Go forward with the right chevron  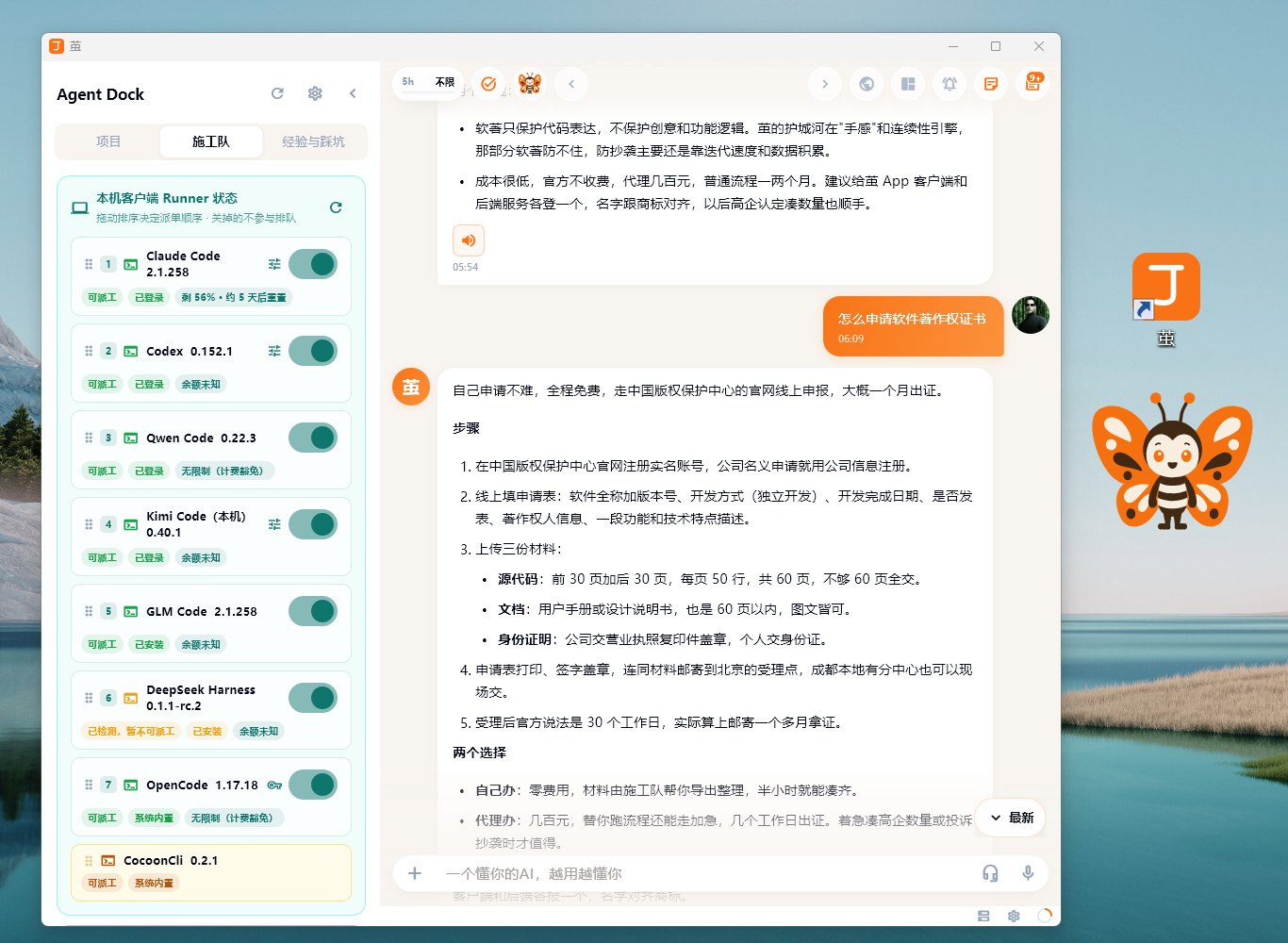(x=825, y=84)
